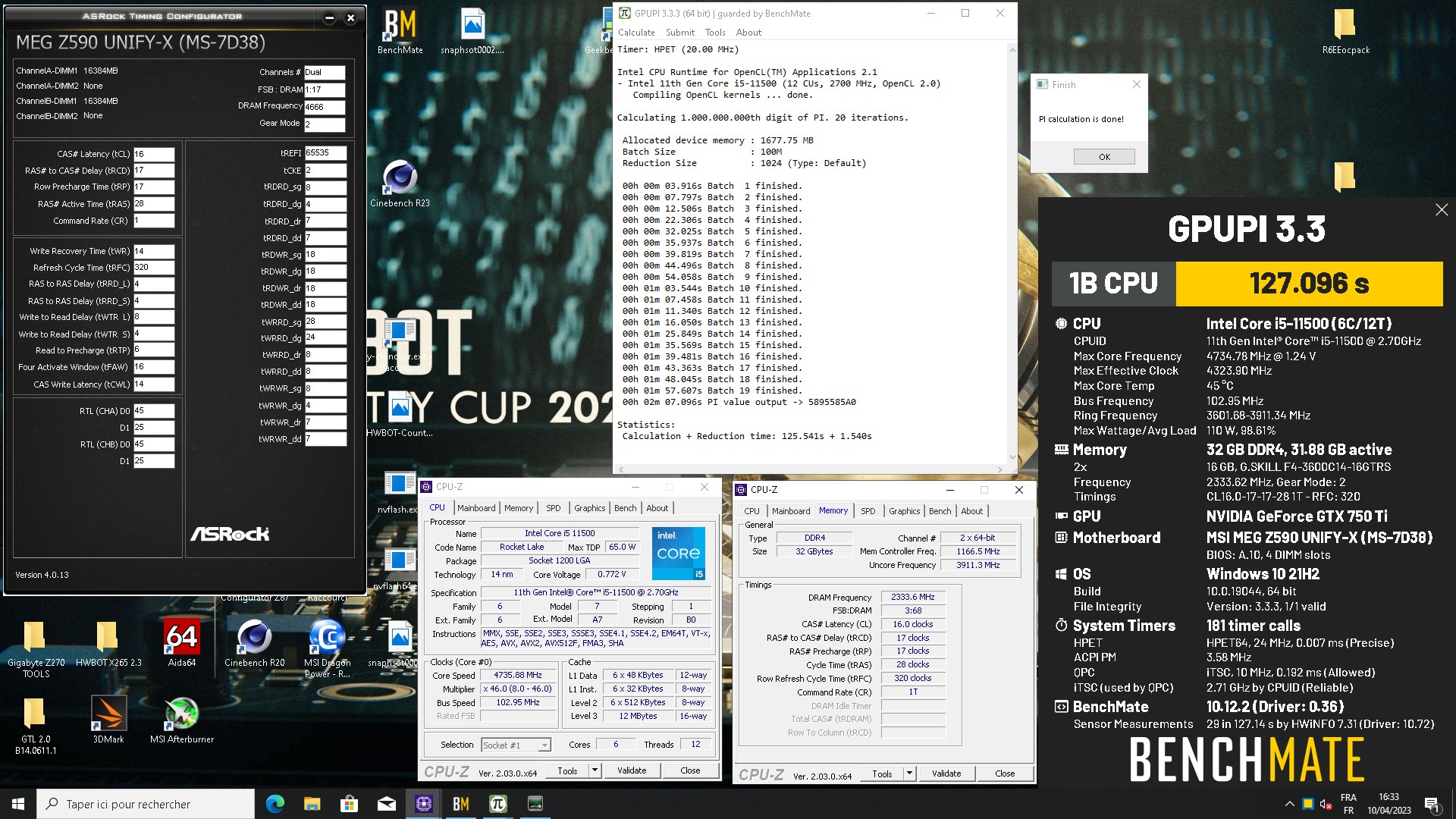Click the CAS# Latency (tCL) value field
Image resolution: width=1456 pixels, height=819 pixels.
(154, 154)
